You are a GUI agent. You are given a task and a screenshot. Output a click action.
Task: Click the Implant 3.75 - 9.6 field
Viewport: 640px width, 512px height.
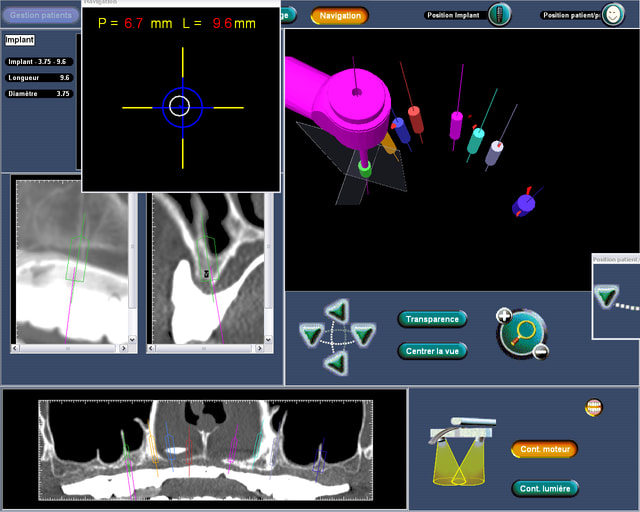pyautogui.click(x=39, y=62)
